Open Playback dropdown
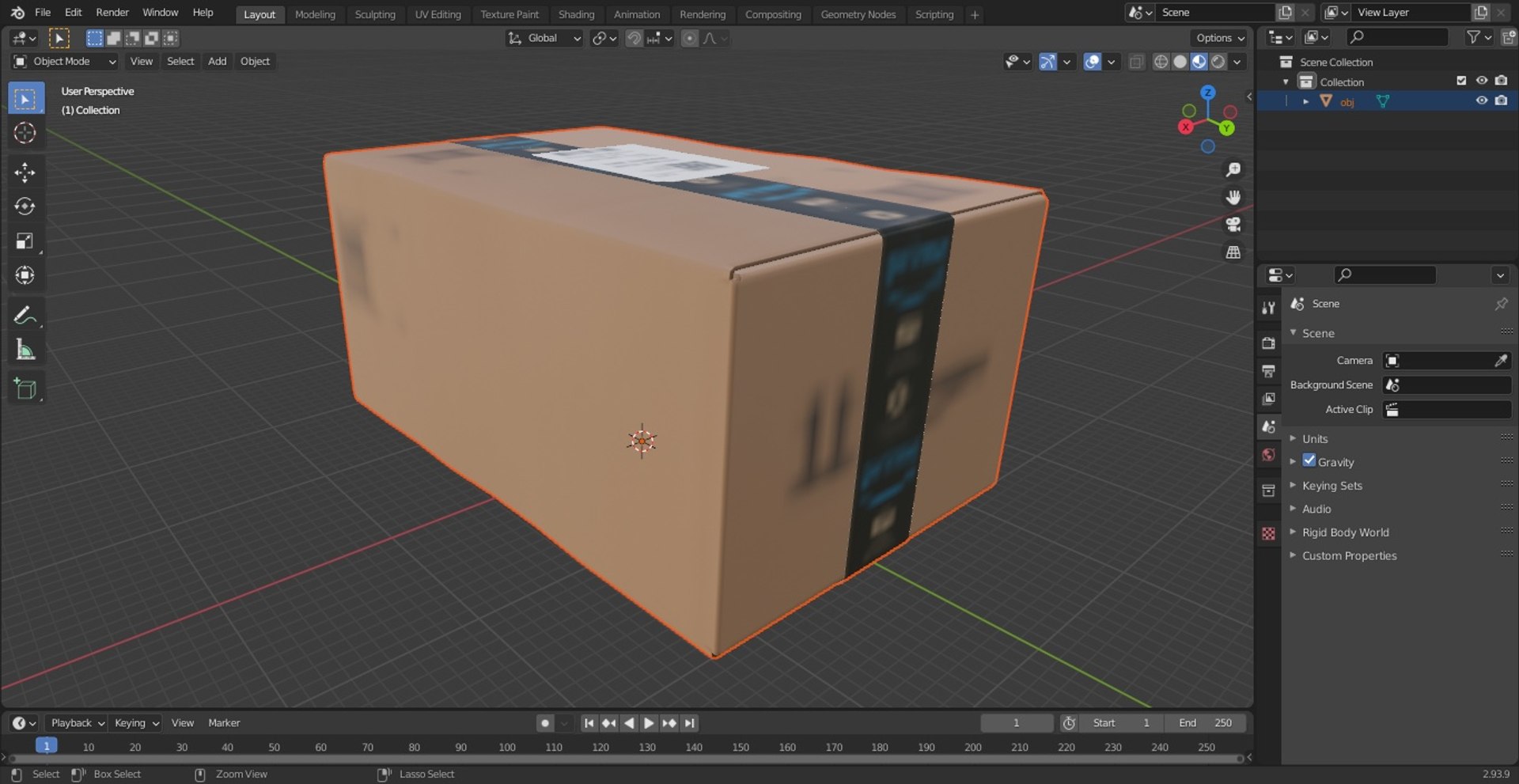Viewport: 1519px width, 784px height. pyautogui.click(x=77, y=723)
